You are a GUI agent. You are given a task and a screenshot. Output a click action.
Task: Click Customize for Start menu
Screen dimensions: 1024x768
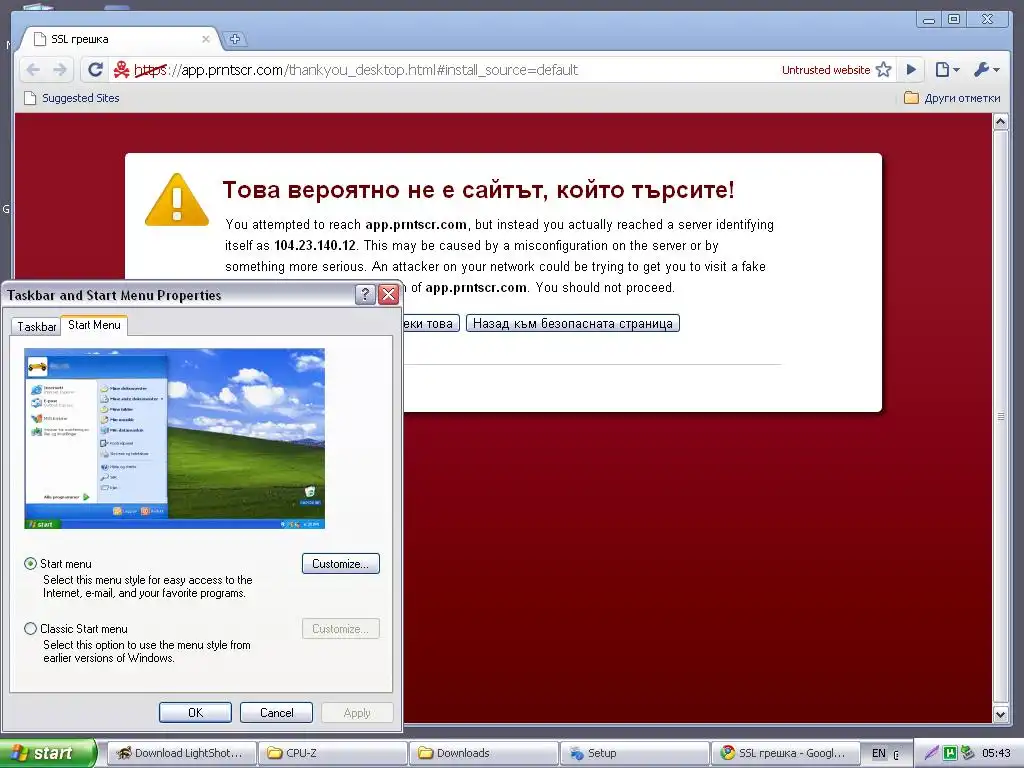point(340,564)
